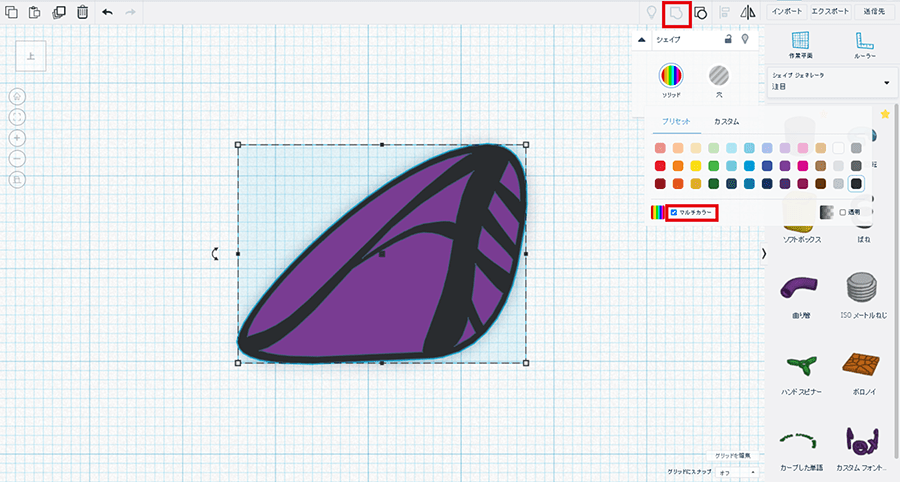
Task: Click the 送信先 button
Action: (x=874, y=11)
